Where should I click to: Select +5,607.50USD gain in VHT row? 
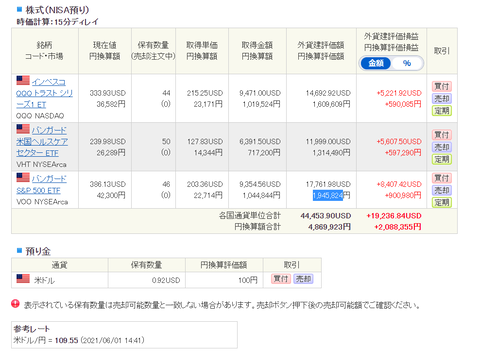tap(399, 141)
